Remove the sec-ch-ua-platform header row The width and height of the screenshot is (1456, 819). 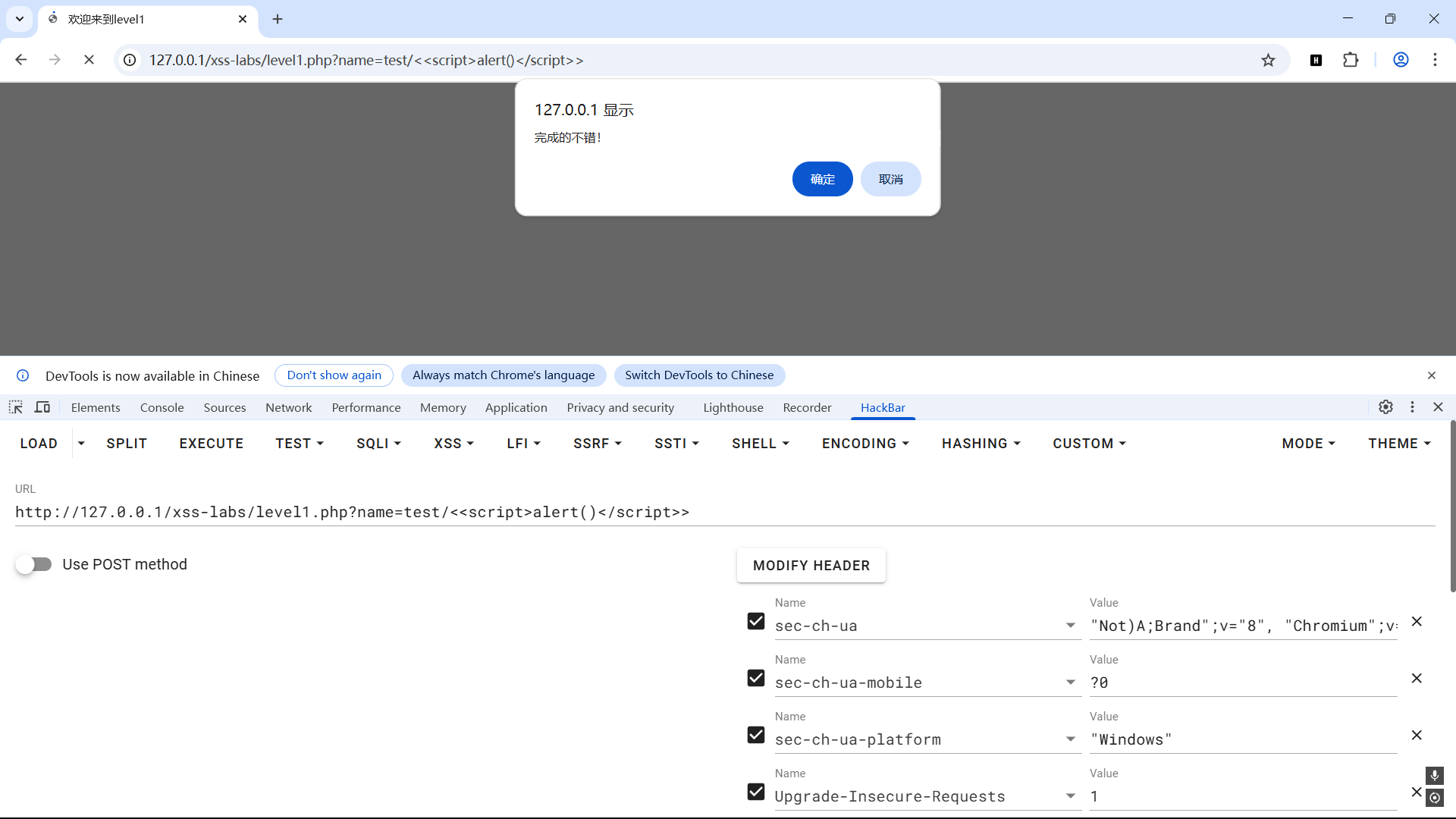coord(1417,735)
